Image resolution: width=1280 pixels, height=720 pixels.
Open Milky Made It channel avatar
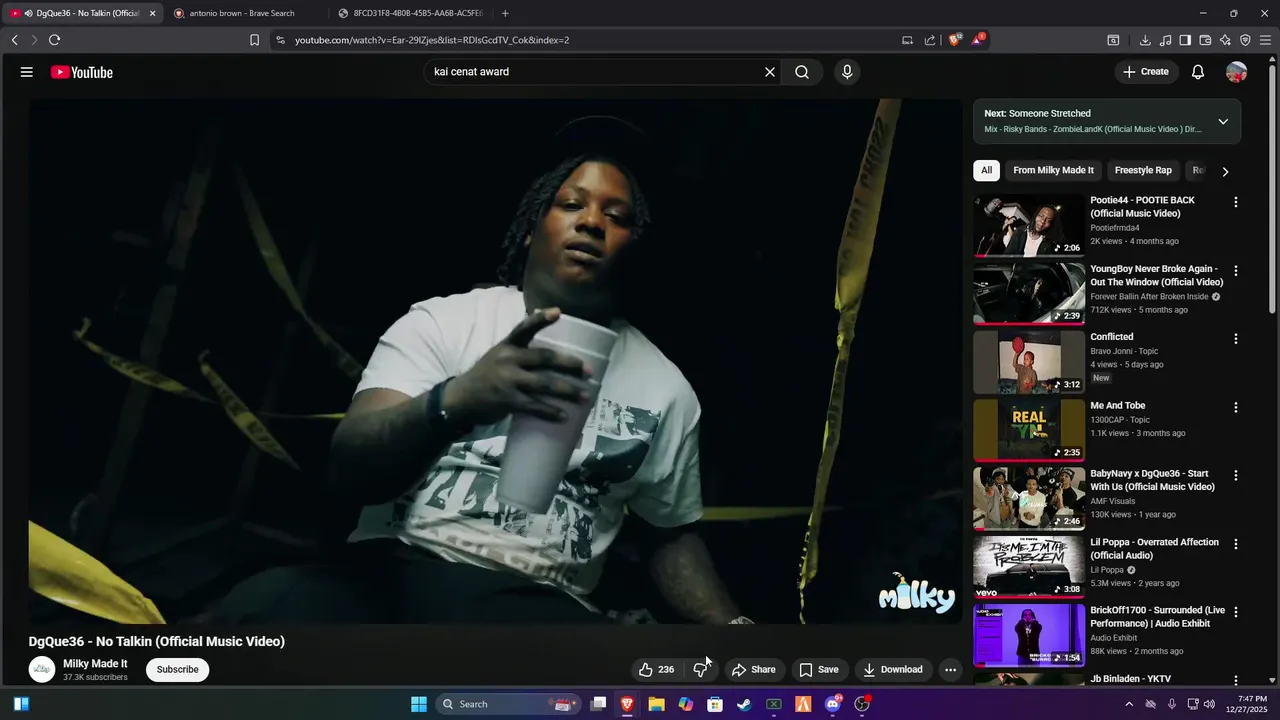pos(42,669)
